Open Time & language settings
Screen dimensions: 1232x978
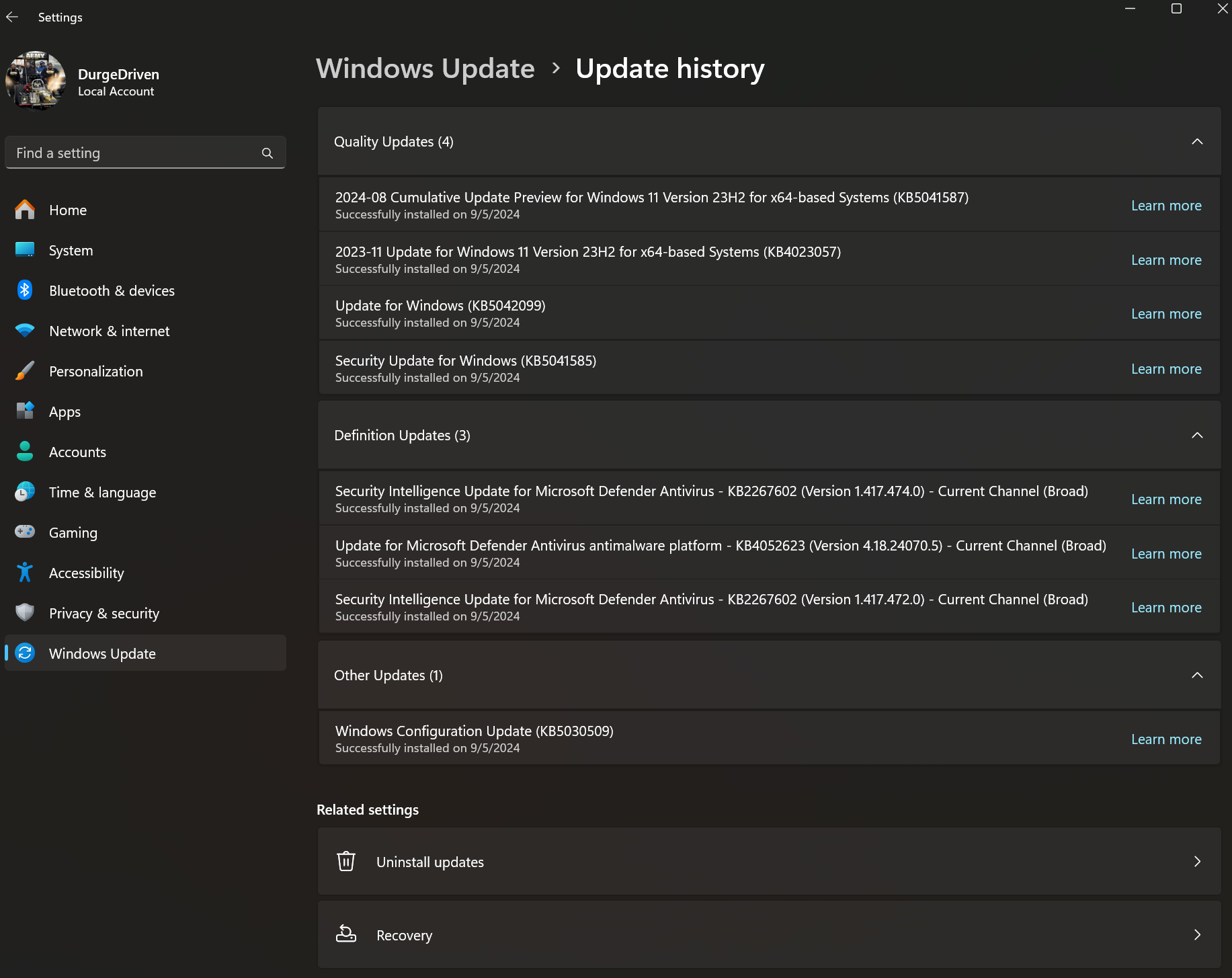point(145,492)
